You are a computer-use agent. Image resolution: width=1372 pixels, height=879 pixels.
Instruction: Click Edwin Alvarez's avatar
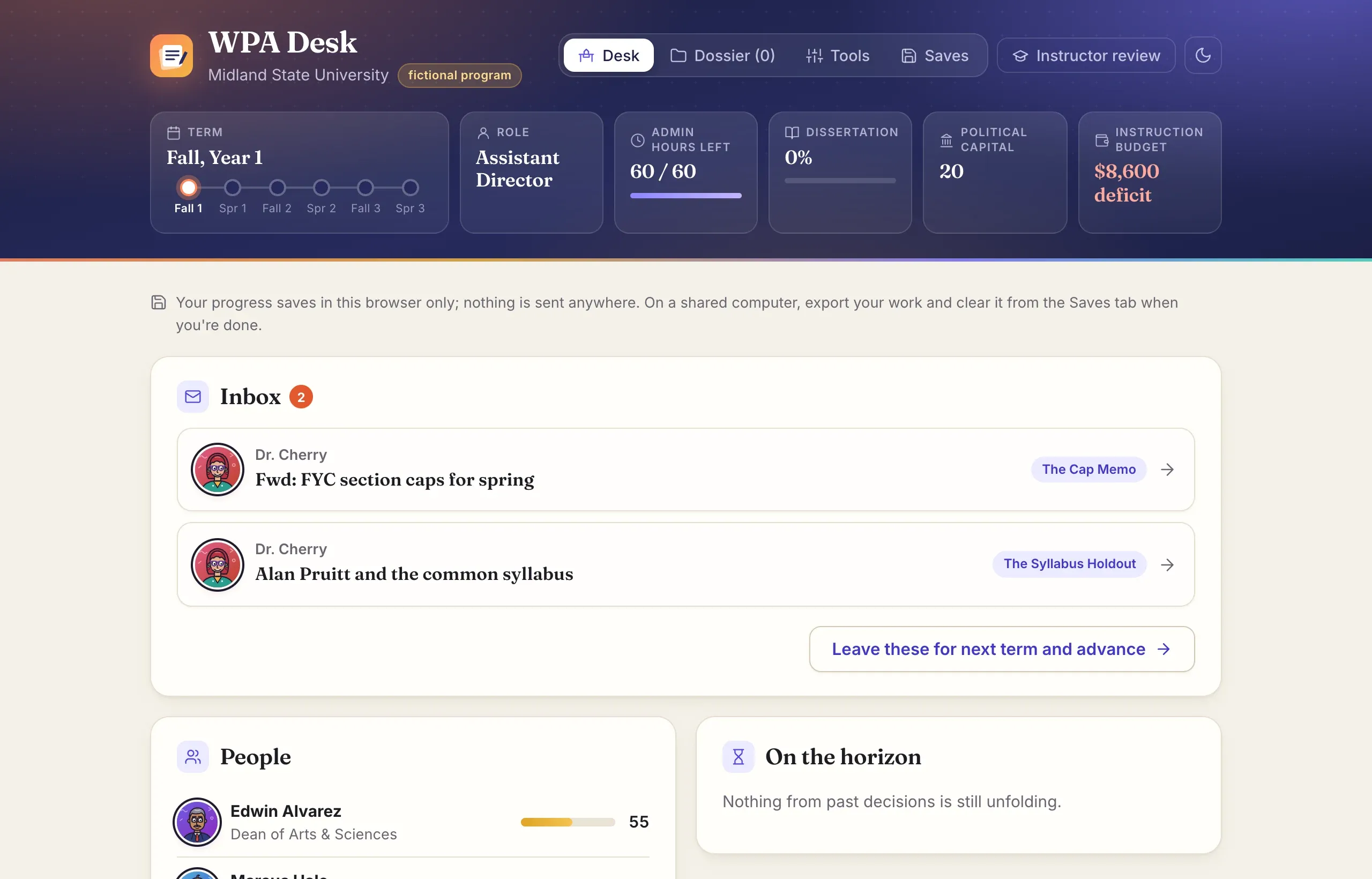click(197, 822)
